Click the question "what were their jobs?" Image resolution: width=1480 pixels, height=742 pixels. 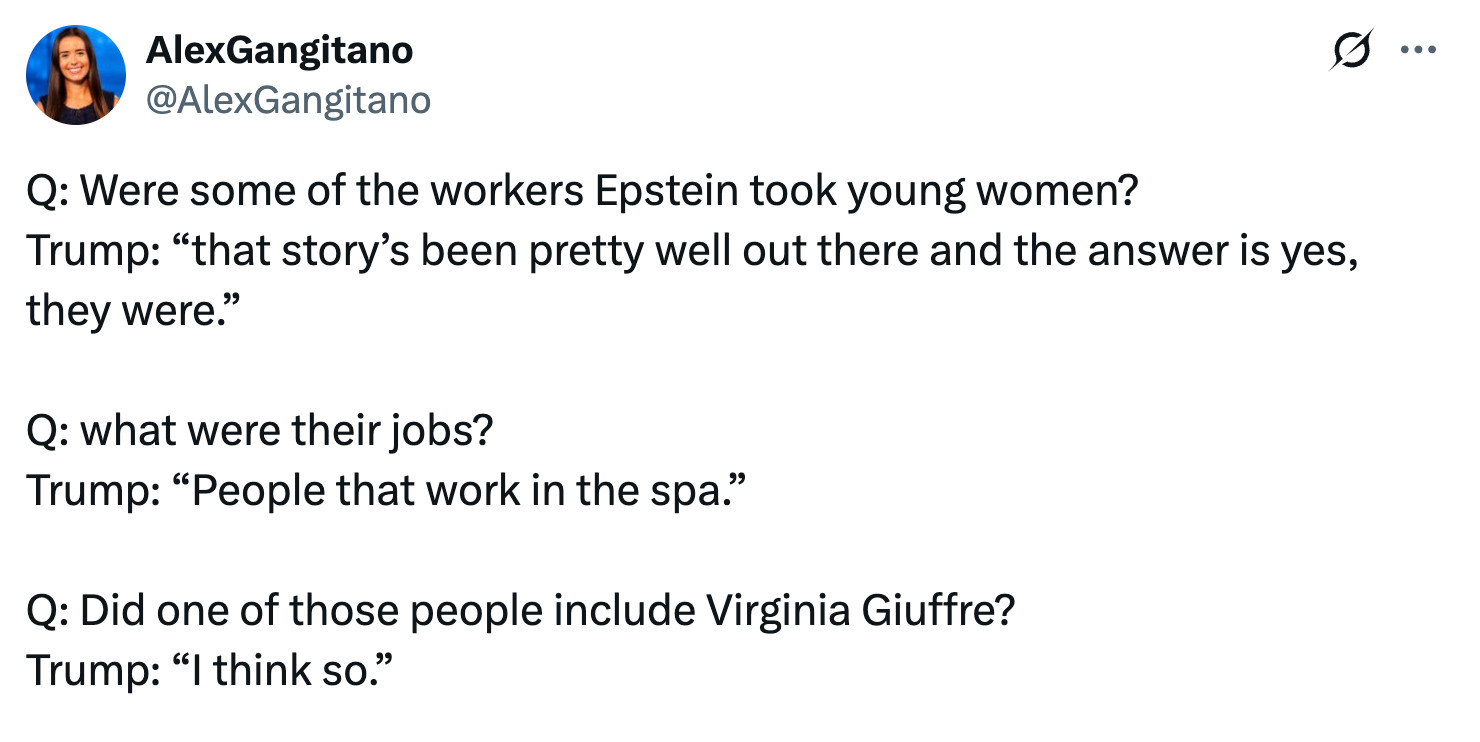point(260,431)
